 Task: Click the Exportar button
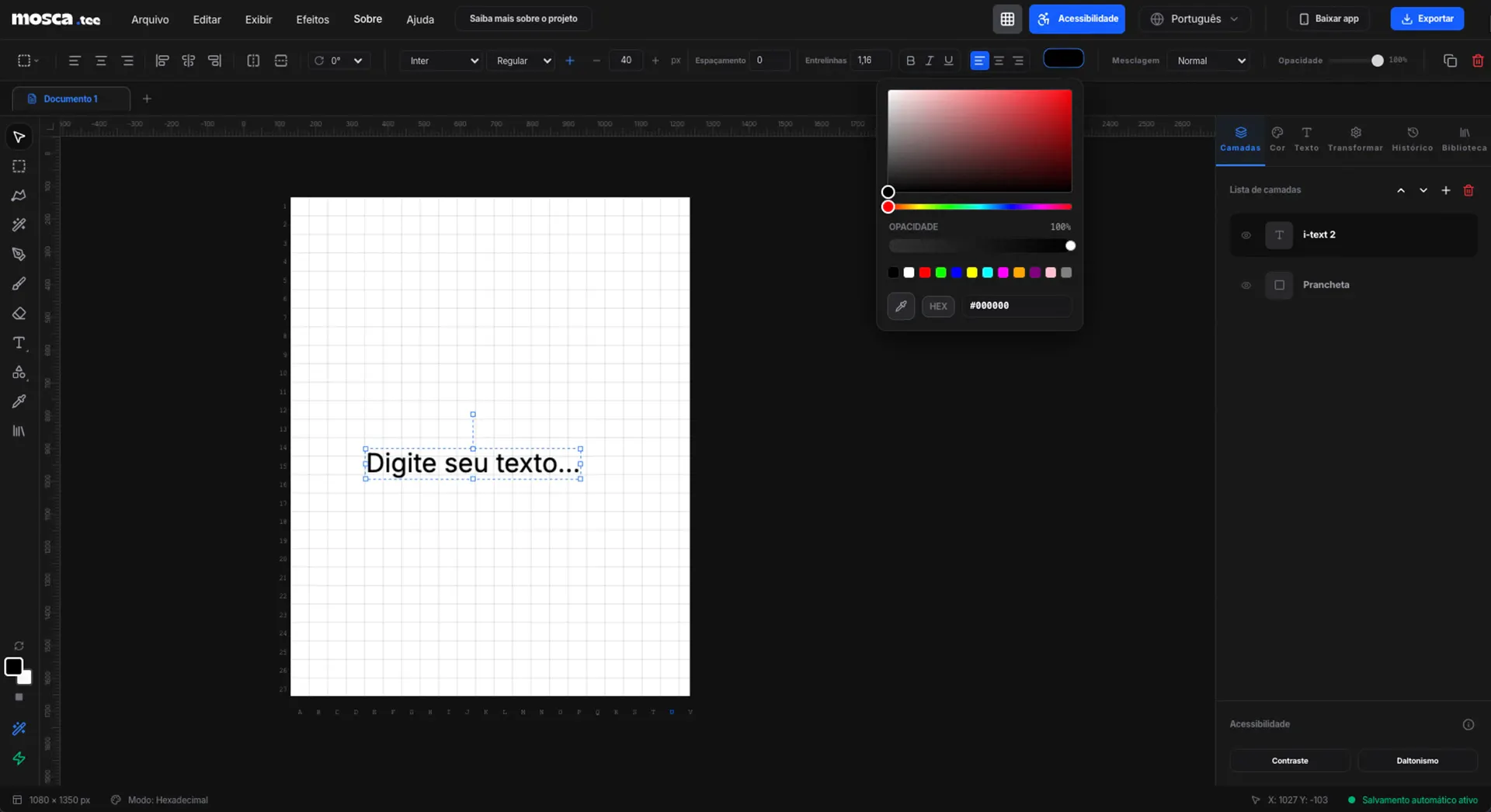pyautogui.click(x=1427, y=19)
